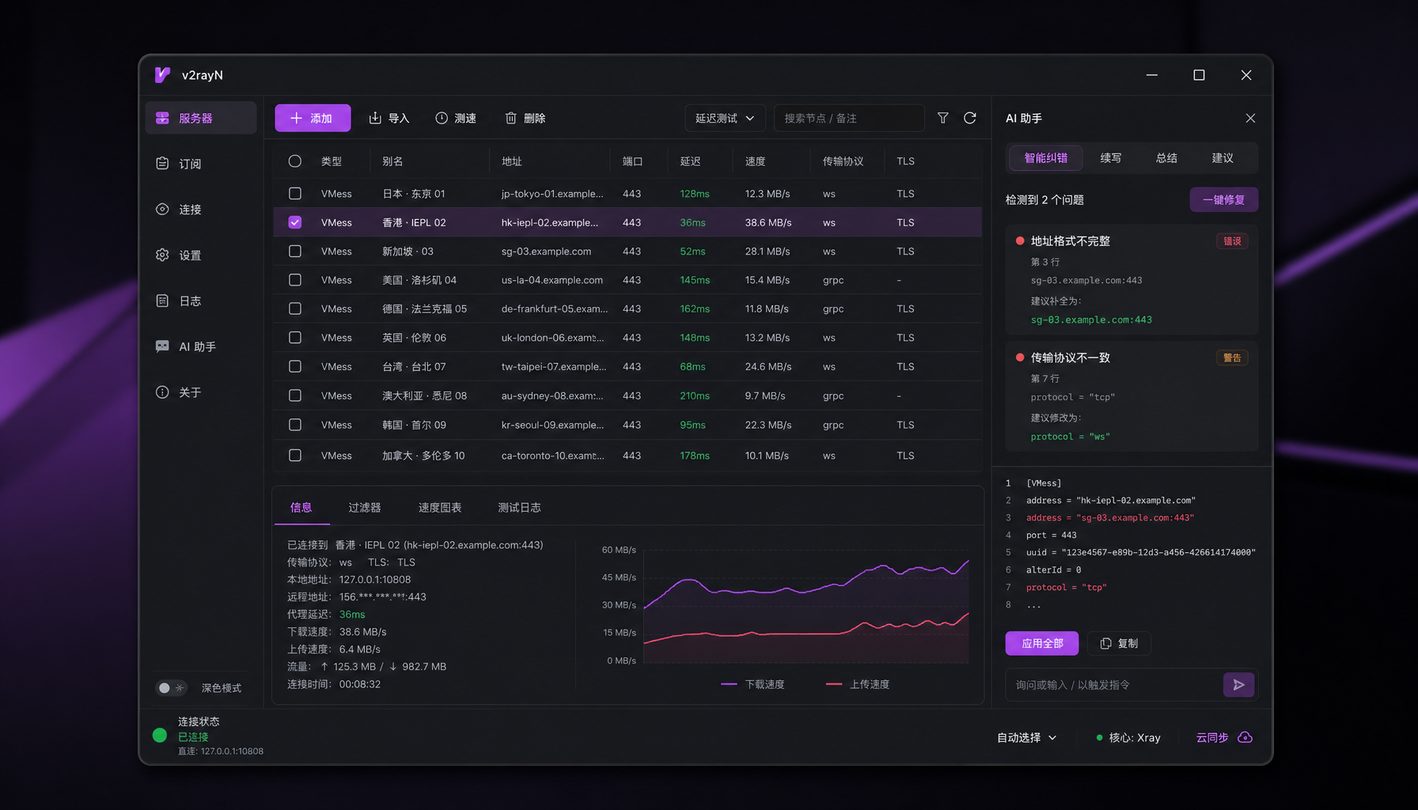The width and height of the screenshot is (1418, 810).
Task: Click the 删除 trash icon button
Action: (x=510, y=118)
